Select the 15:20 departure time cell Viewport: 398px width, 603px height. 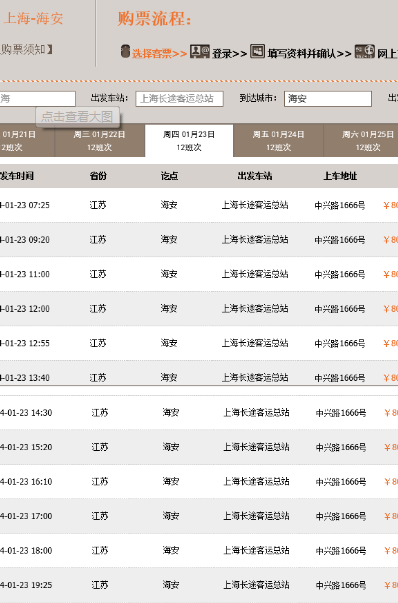[x=26, y=447]
